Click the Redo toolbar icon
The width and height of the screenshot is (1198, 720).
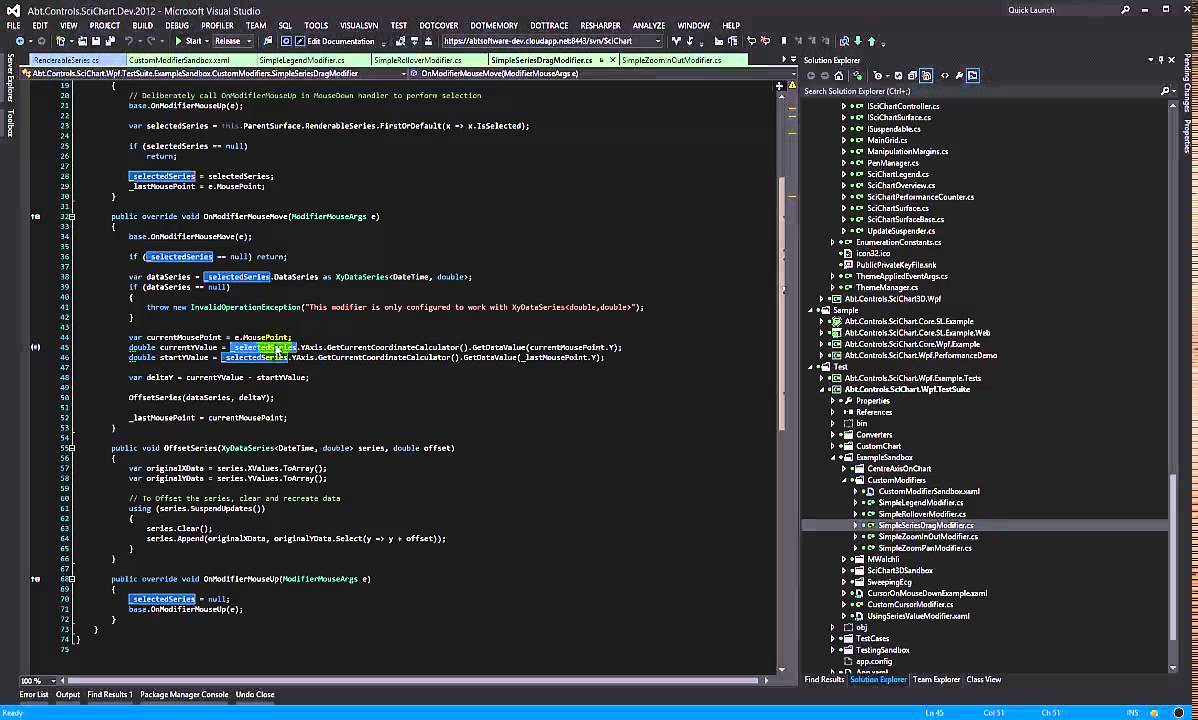tap(151, 41)
